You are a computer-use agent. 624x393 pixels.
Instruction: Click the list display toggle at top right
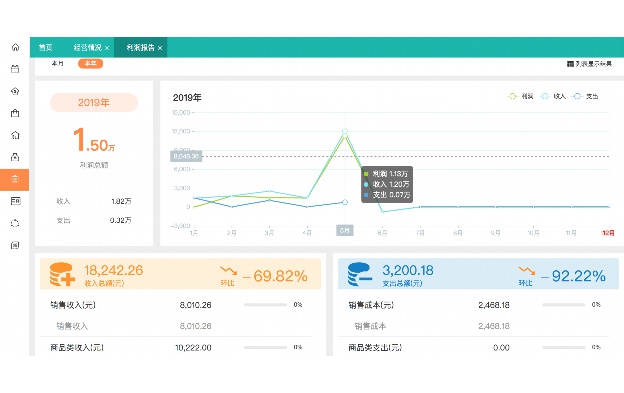pyautogui.click(x=589, y=64)
